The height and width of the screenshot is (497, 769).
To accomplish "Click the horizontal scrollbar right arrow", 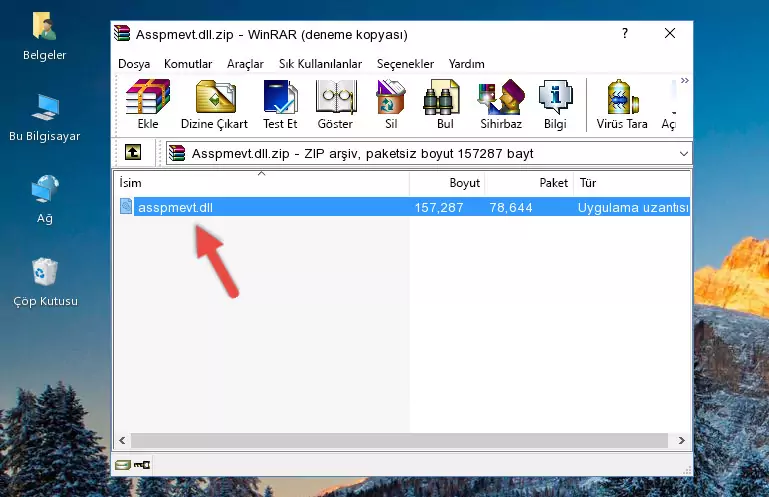I will [x=681, y=440].
